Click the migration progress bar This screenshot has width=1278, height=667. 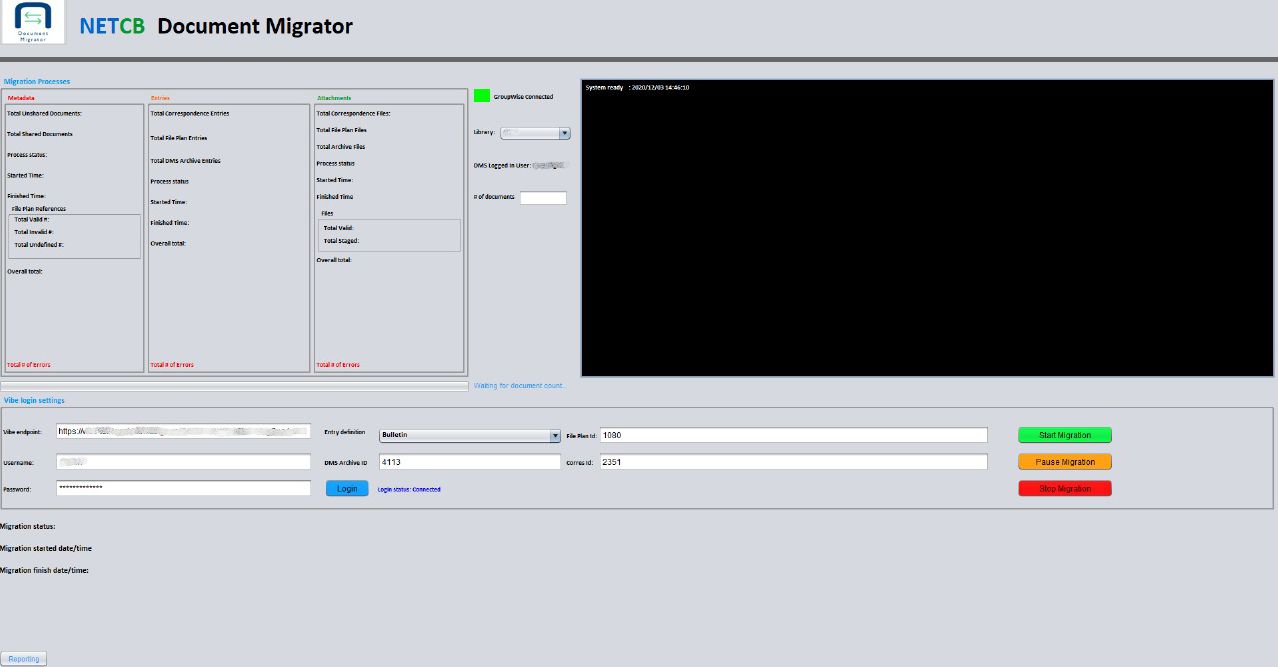(234, 385)
